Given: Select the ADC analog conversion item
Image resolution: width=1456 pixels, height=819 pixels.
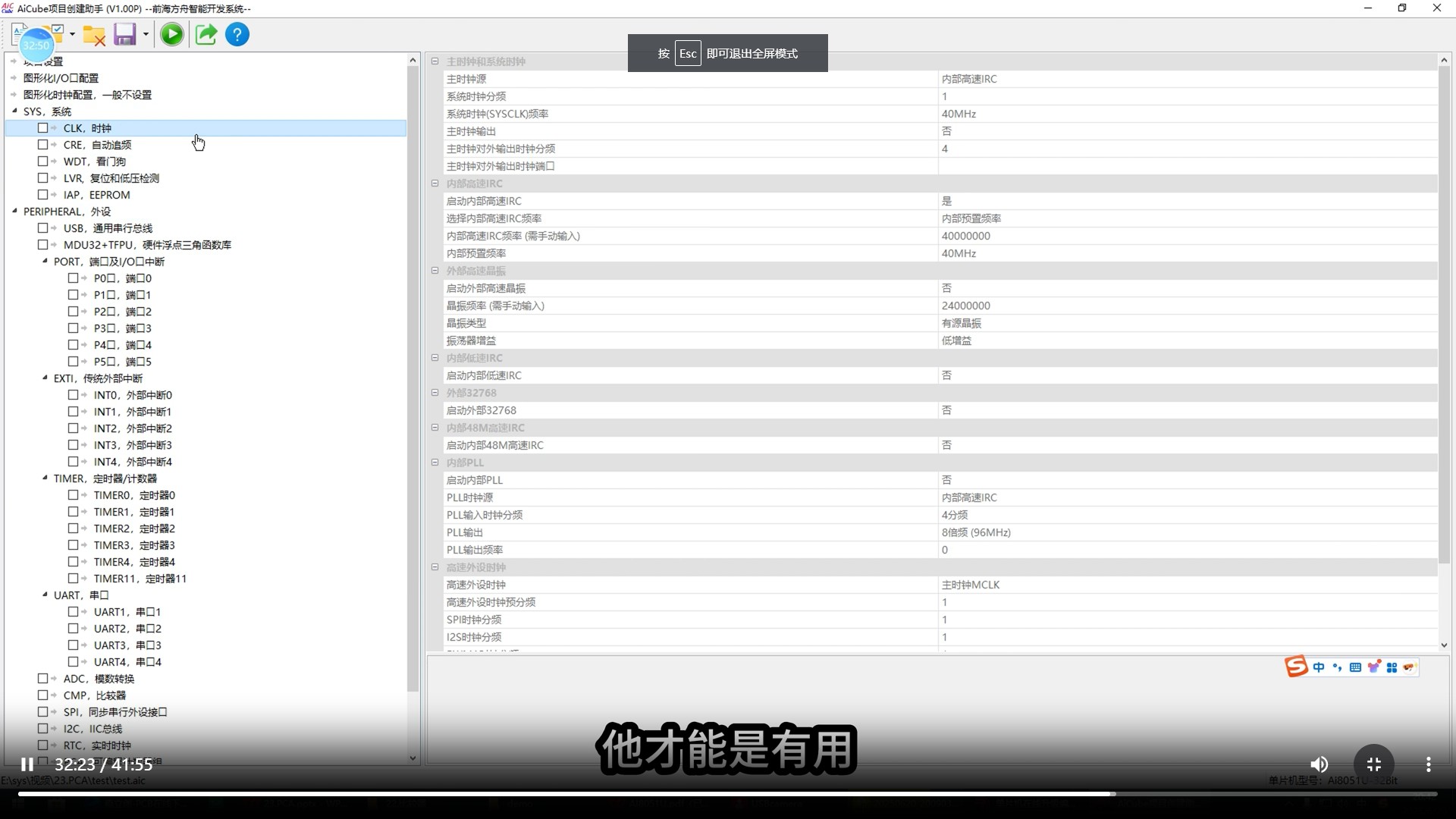Looking at the screenshot, I should point(99,679).
